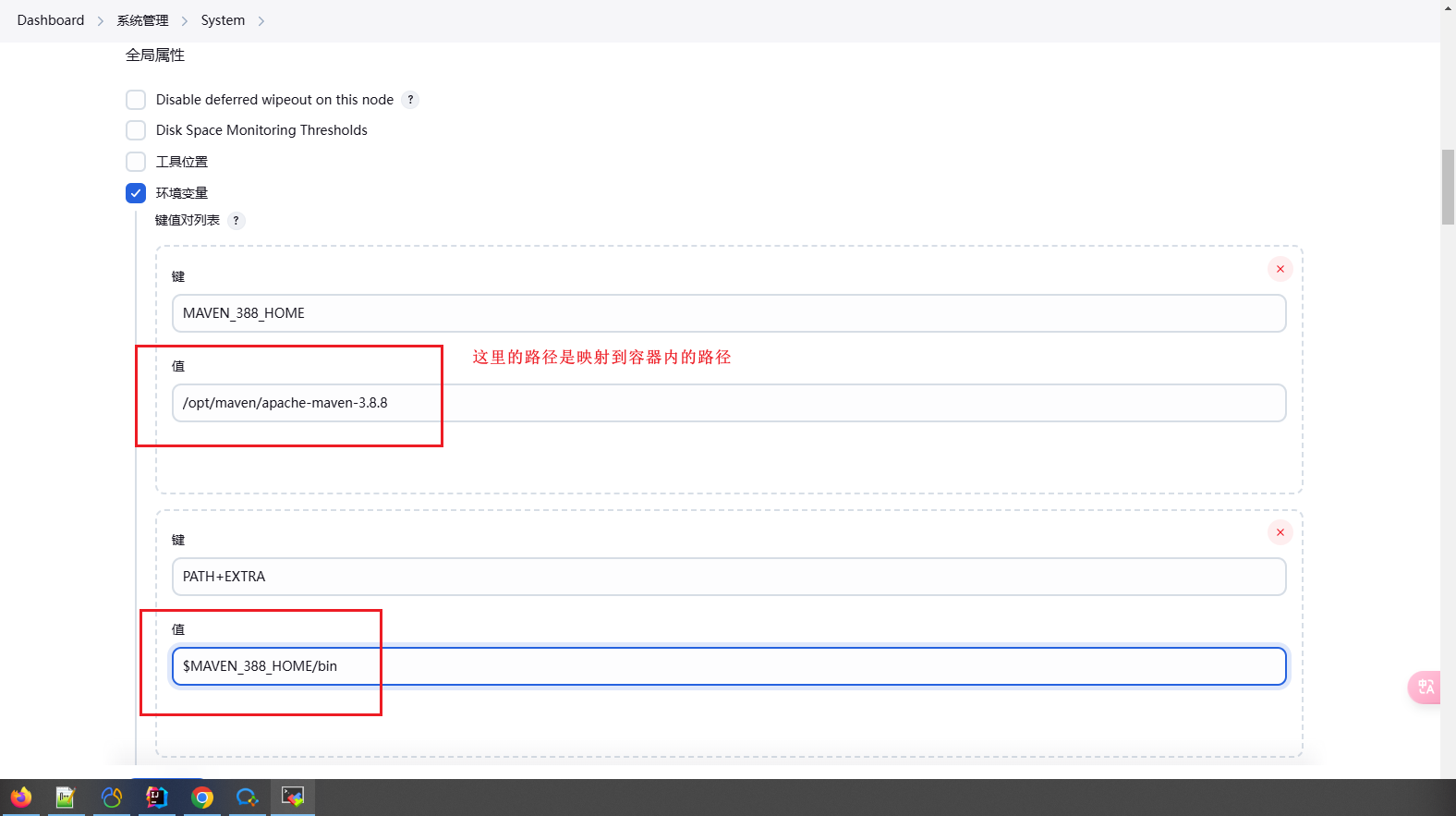The width and height of the screenshot is (1456, 816).
Task: Enable Disk Space Monitoring Thresholds checkbox
Action: click(x=136, y=130)
